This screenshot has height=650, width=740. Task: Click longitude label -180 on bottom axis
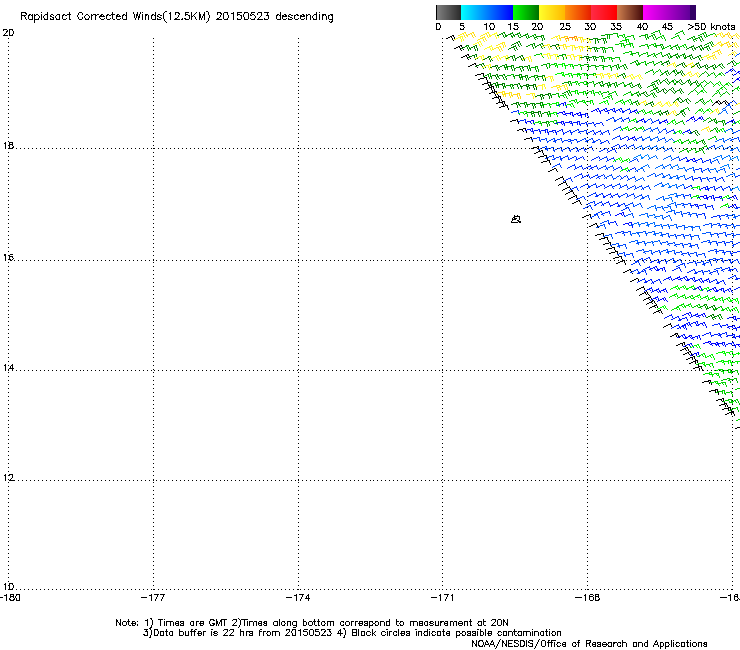click(10, 598)
